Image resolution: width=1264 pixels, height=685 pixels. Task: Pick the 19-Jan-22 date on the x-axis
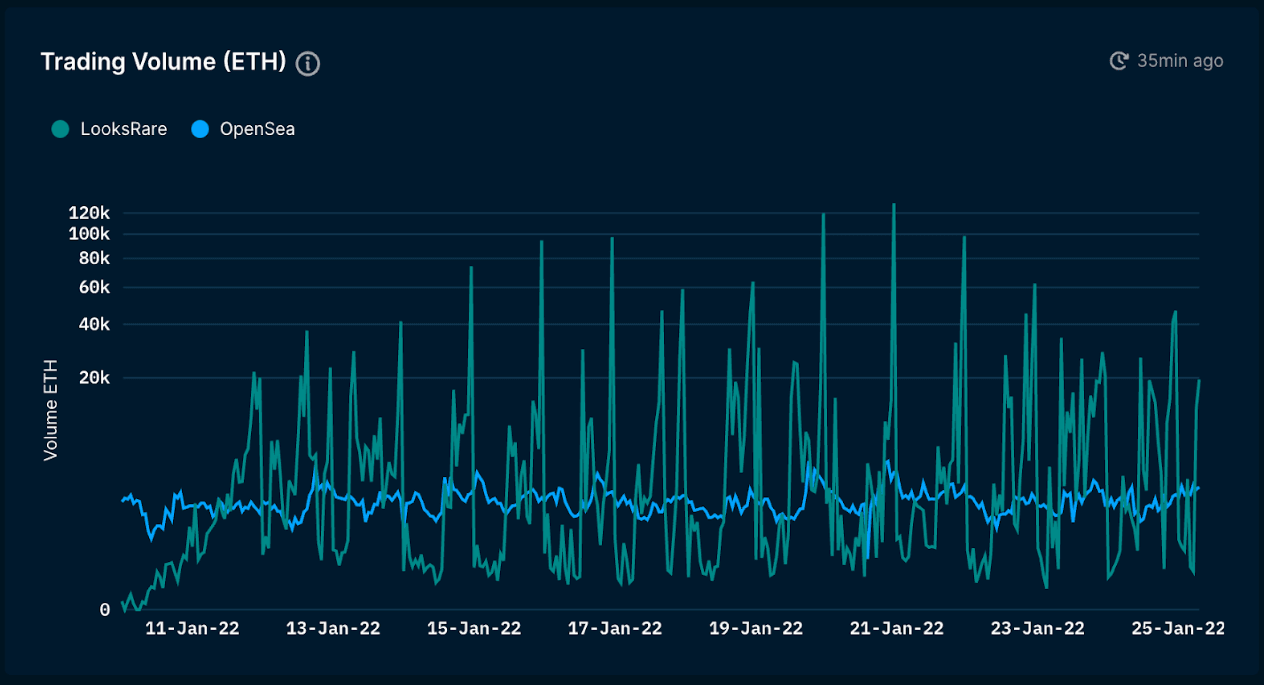(x=756, y=629)
